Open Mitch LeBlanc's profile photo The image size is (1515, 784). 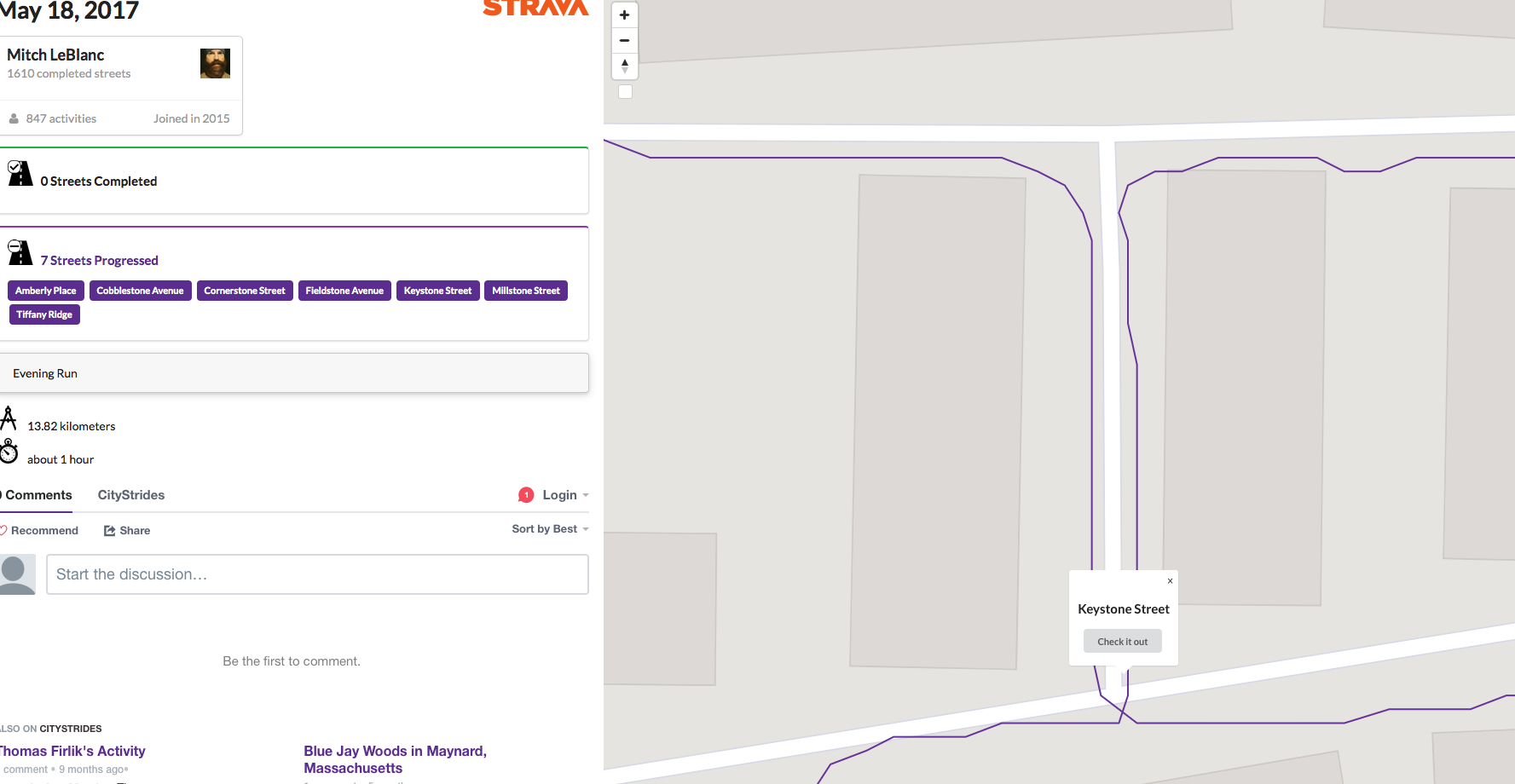(x=215, y=63)
